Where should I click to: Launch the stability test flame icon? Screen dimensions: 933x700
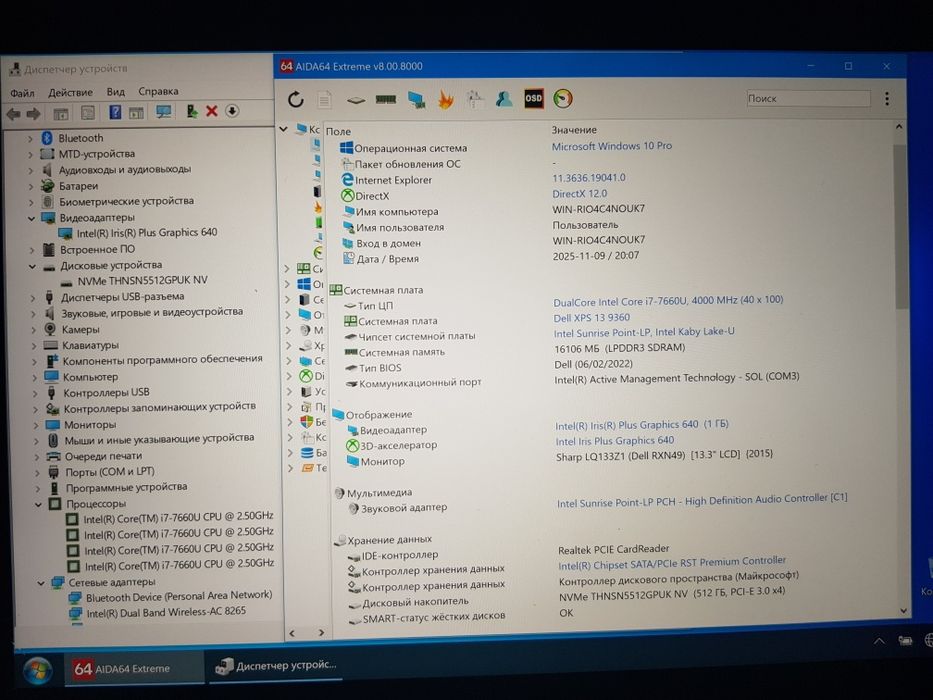coord(446,99)
